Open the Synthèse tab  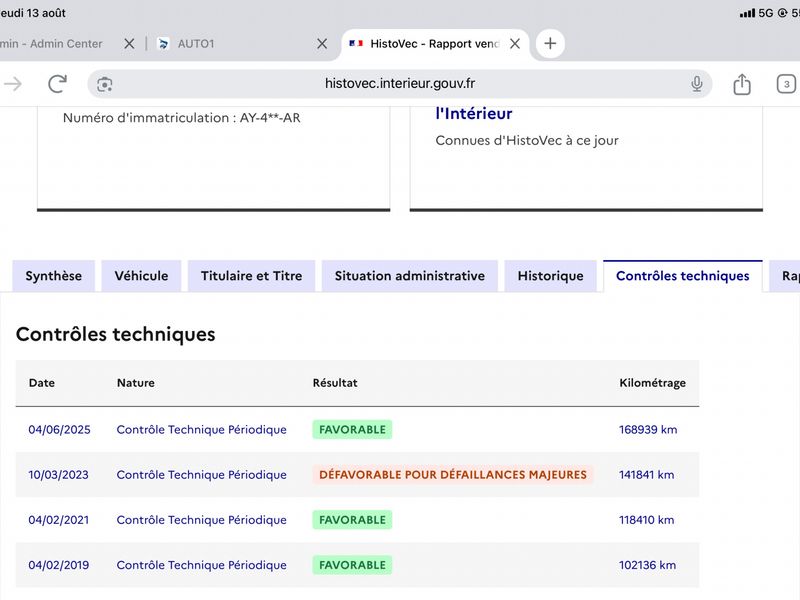point(54,276)
